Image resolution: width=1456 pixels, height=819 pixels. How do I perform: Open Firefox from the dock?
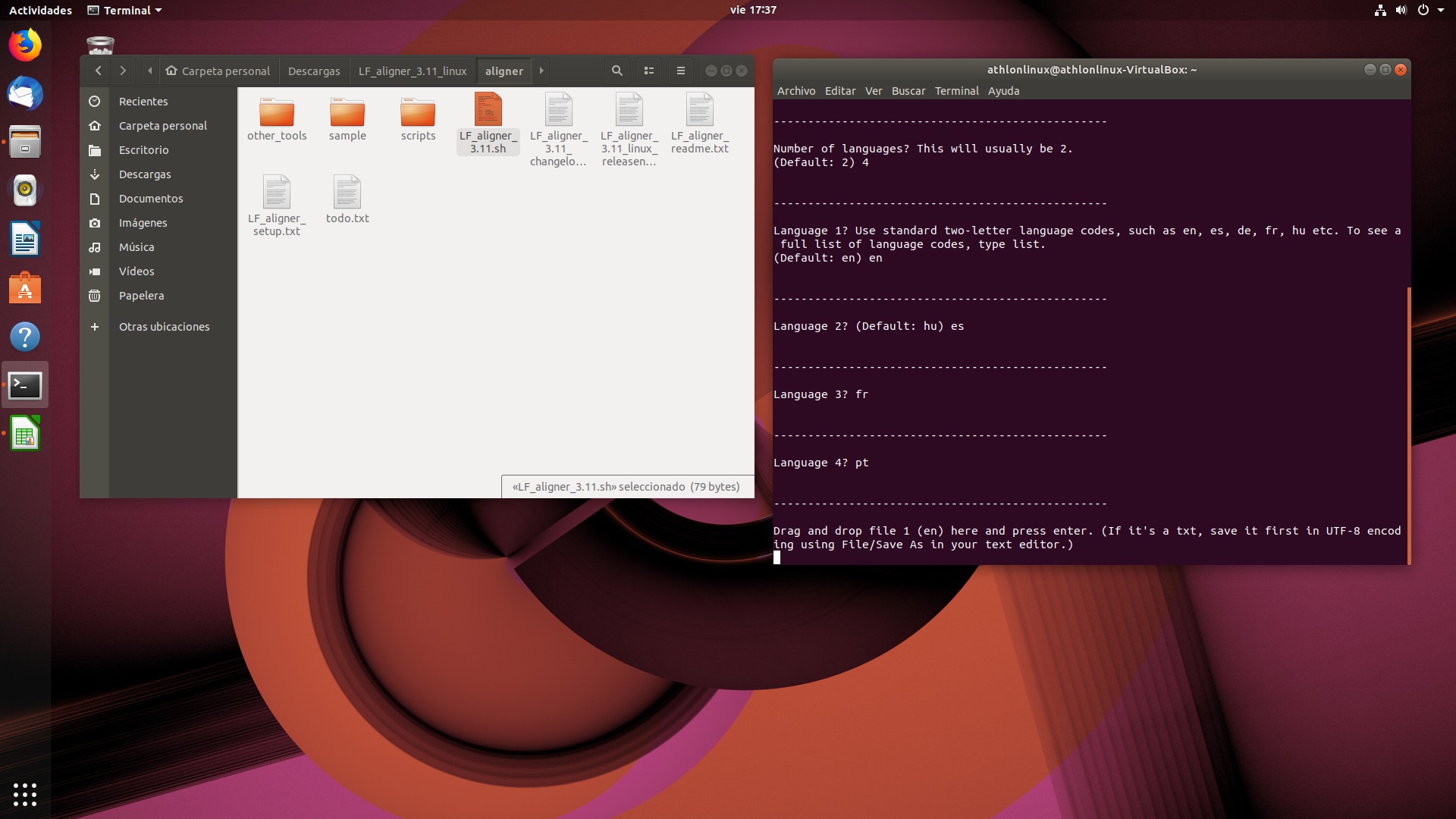point(25,45)
